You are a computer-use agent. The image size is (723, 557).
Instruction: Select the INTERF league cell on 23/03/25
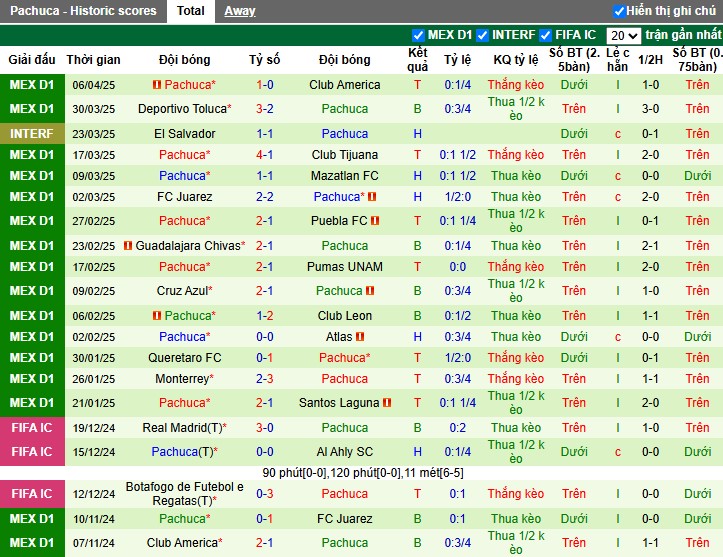[32, 134]
